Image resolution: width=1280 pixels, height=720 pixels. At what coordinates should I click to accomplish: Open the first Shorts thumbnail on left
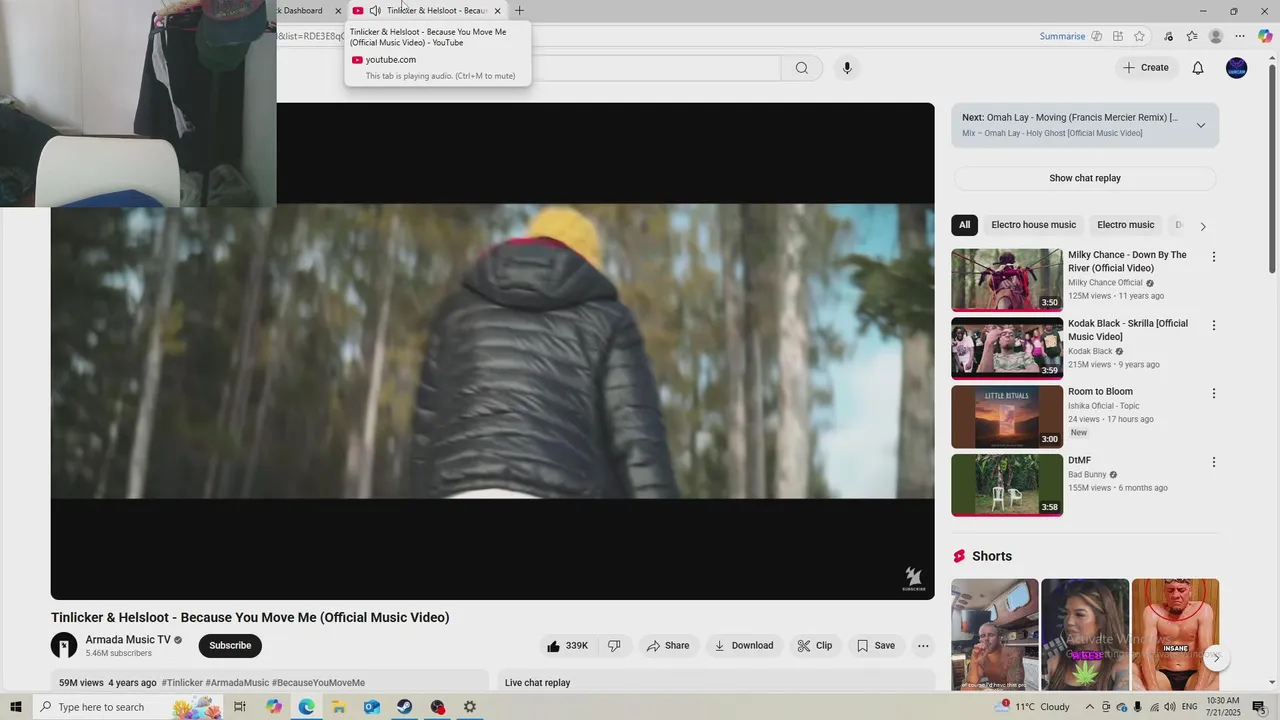[x=994, y=634]
